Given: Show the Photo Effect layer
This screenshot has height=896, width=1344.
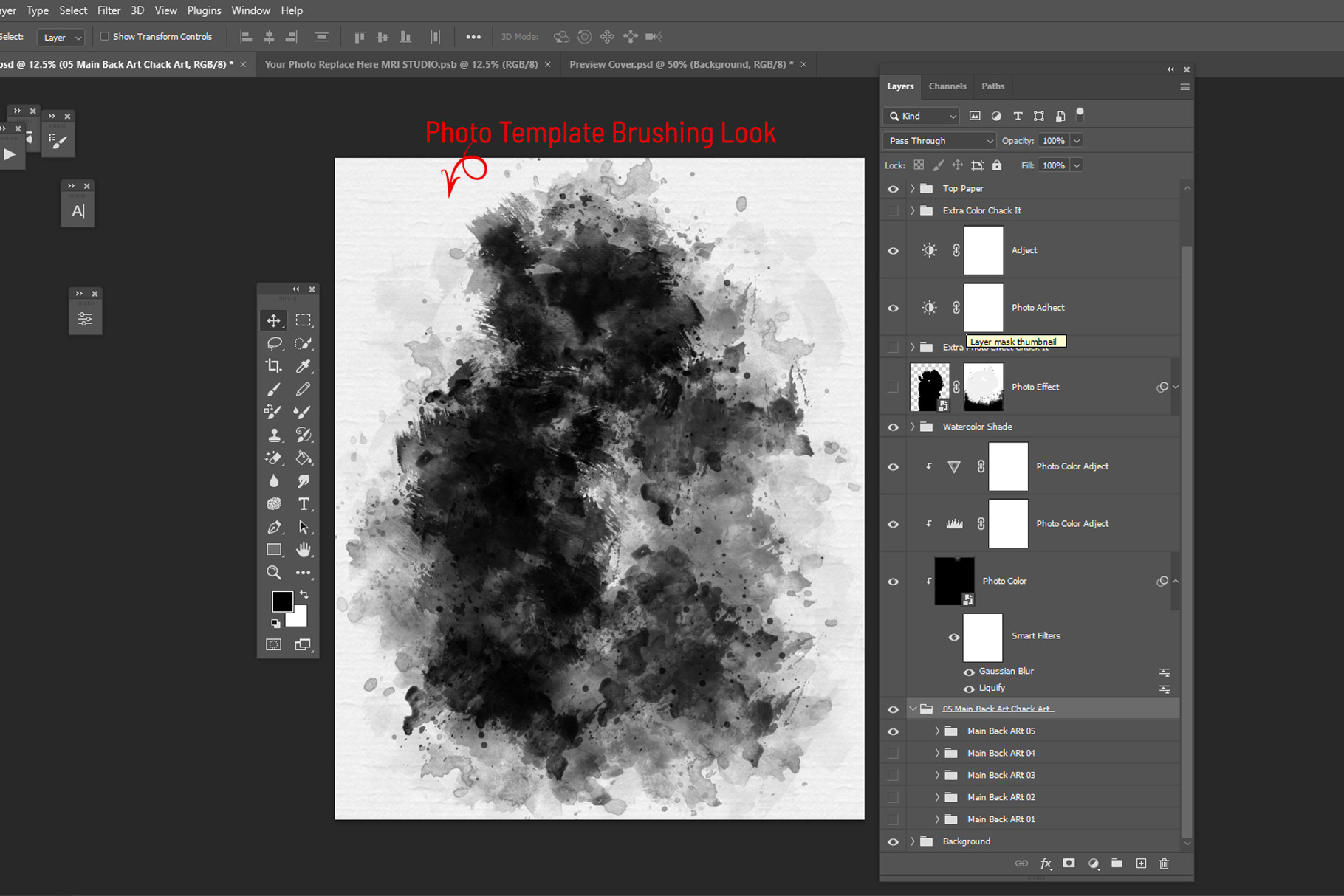Looking at the screenshot, I should (x=893, y=387).
